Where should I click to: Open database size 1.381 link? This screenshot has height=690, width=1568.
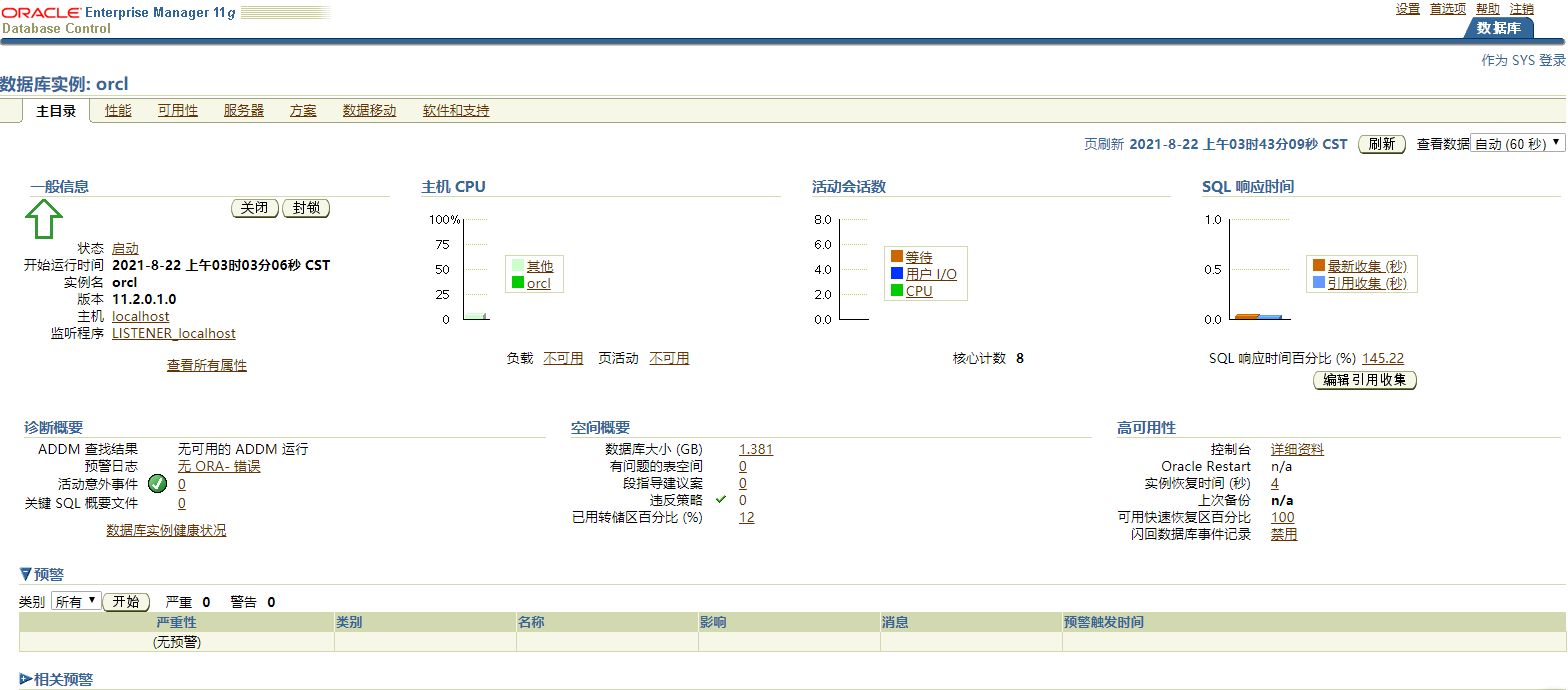756,449
